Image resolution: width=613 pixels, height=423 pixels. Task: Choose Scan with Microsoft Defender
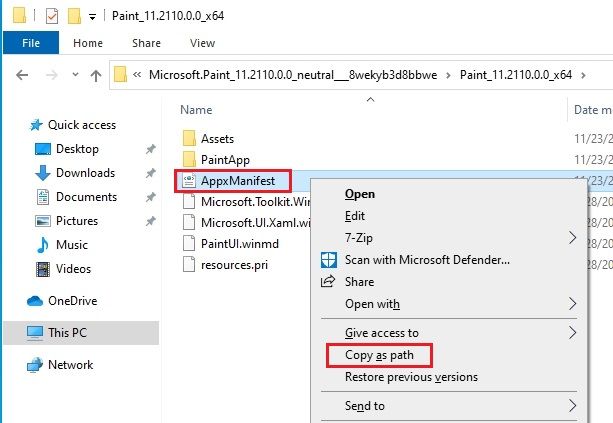pos(449,260)
